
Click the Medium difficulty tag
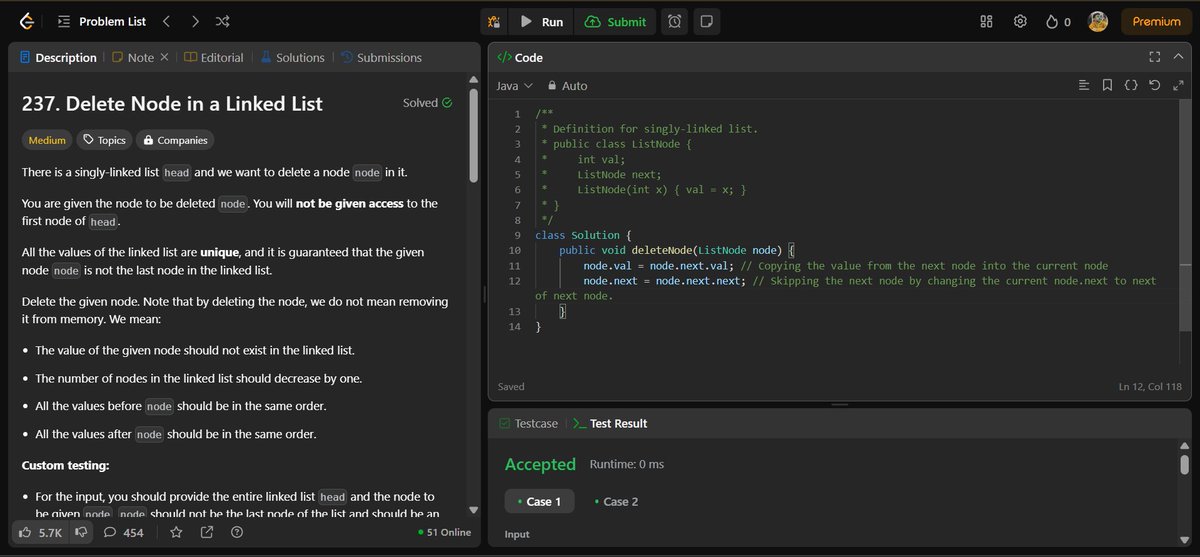tap(47, 141)
